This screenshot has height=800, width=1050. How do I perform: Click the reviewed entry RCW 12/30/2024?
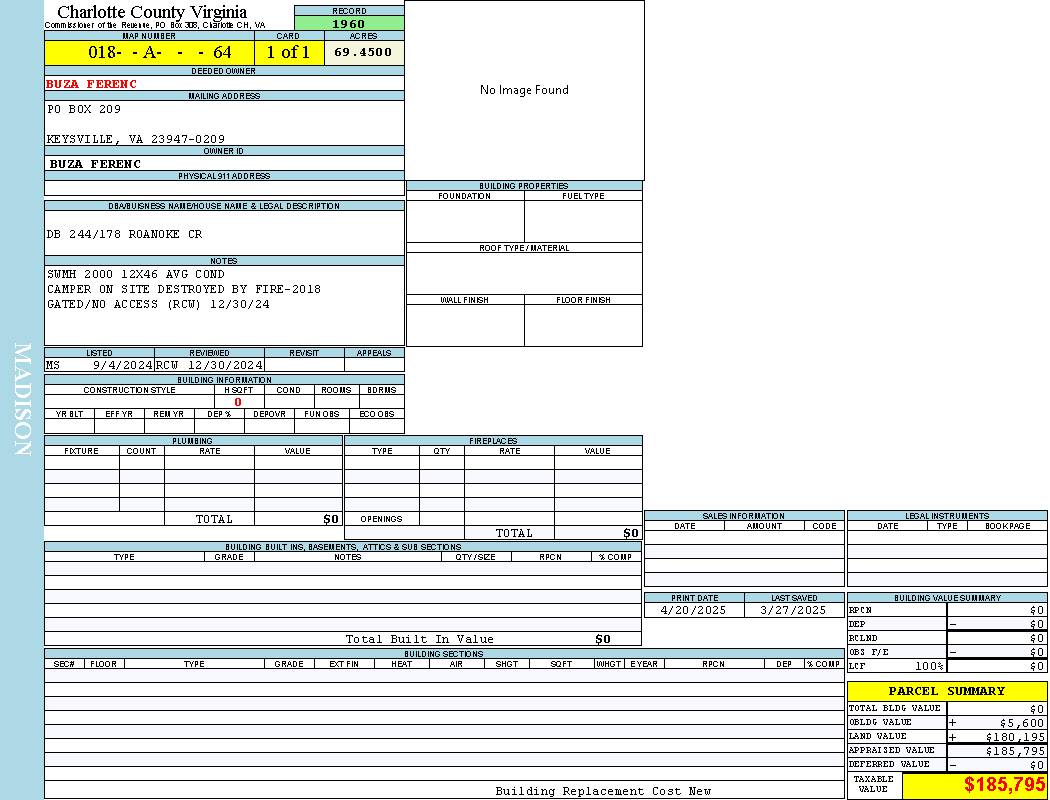click(210, 365)
